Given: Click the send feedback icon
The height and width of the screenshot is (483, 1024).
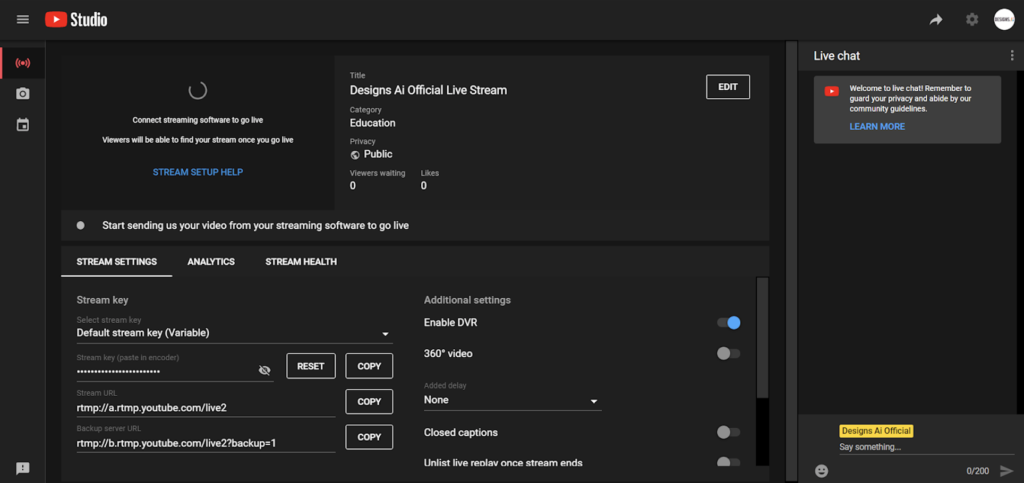Looking at the screenshot, I should (x=23, y=468).
